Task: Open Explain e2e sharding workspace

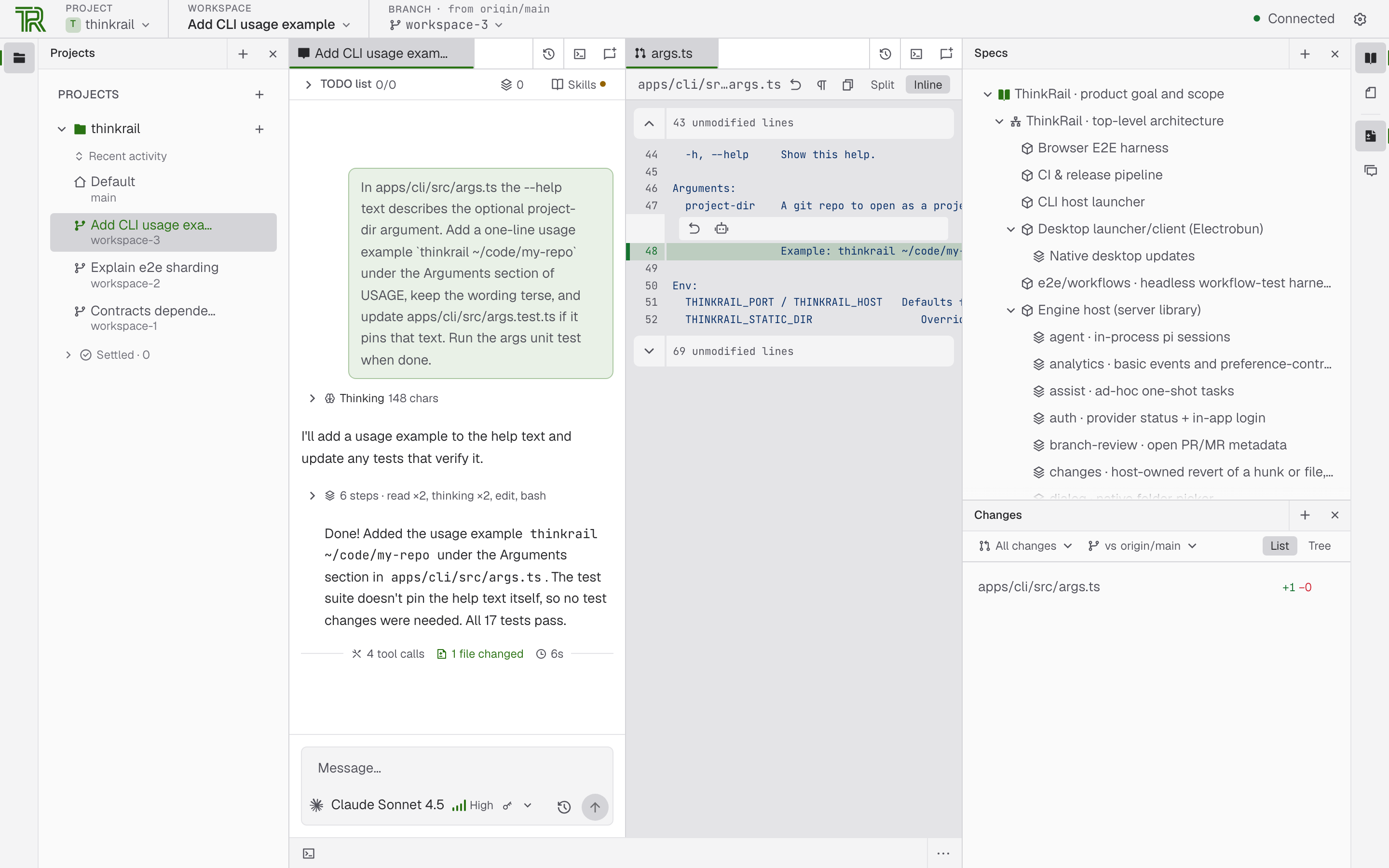Action: coord(163,275)
